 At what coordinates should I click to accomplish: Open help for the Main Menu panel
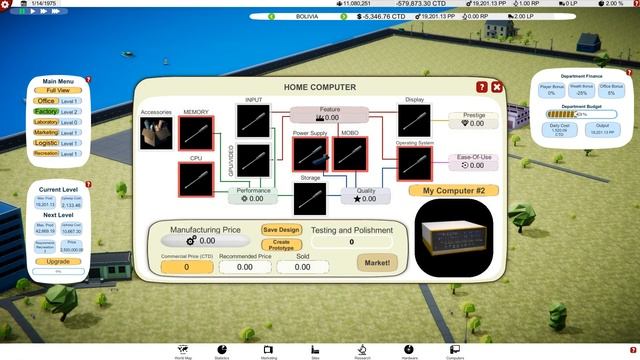point(88,79)
